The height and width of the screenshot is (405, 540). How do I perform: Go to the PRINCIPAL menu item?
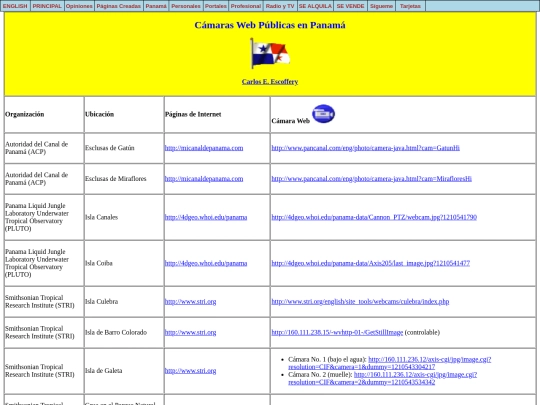tap(47, 6)
